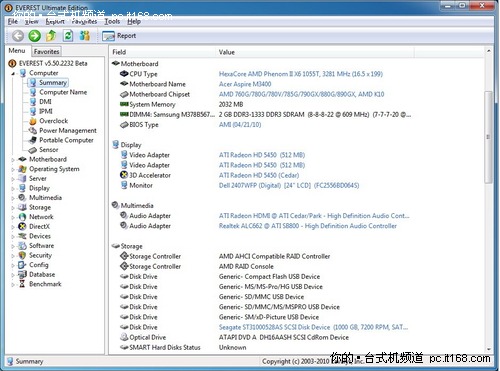Click the Portable Computer laptop icon
500x371 pixels.
click(x=33, y=140)
